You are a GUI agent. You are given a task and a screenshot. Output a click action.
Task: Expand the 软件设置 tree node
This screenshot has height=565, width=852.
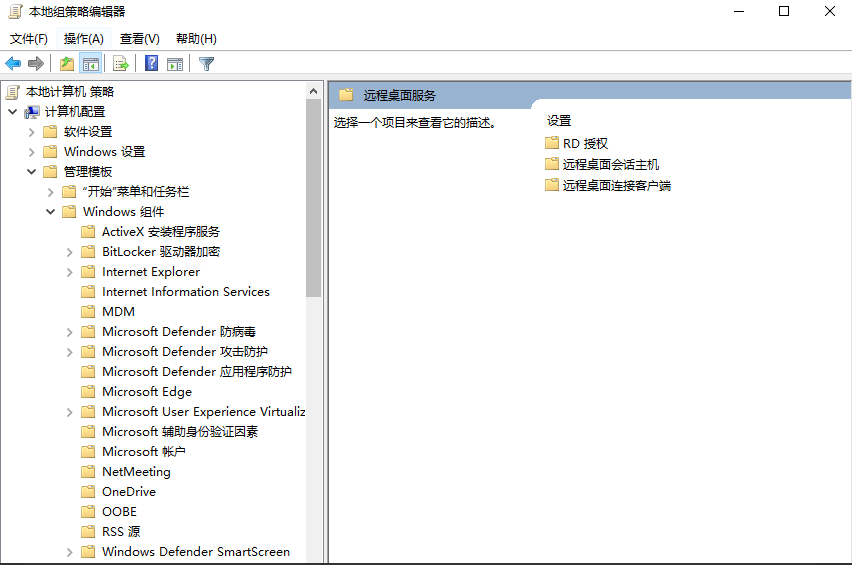tap(31, 132)
